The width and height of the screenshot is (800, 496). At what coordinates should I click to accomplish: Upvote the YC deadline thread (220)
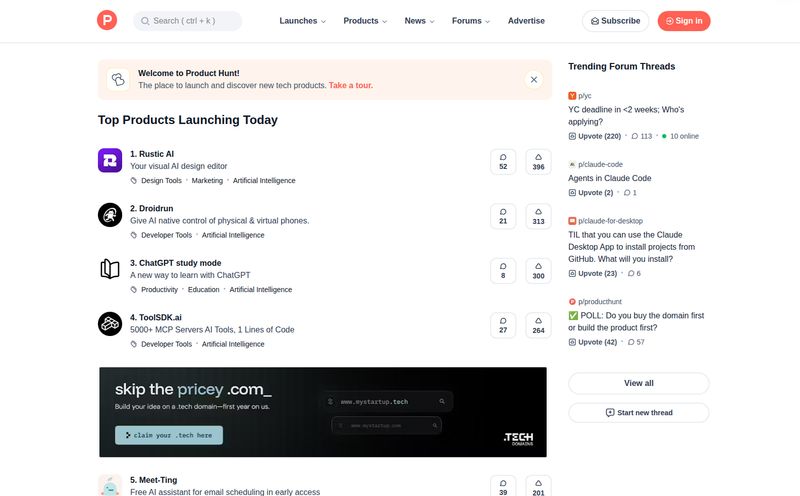[x=594, y=136]
